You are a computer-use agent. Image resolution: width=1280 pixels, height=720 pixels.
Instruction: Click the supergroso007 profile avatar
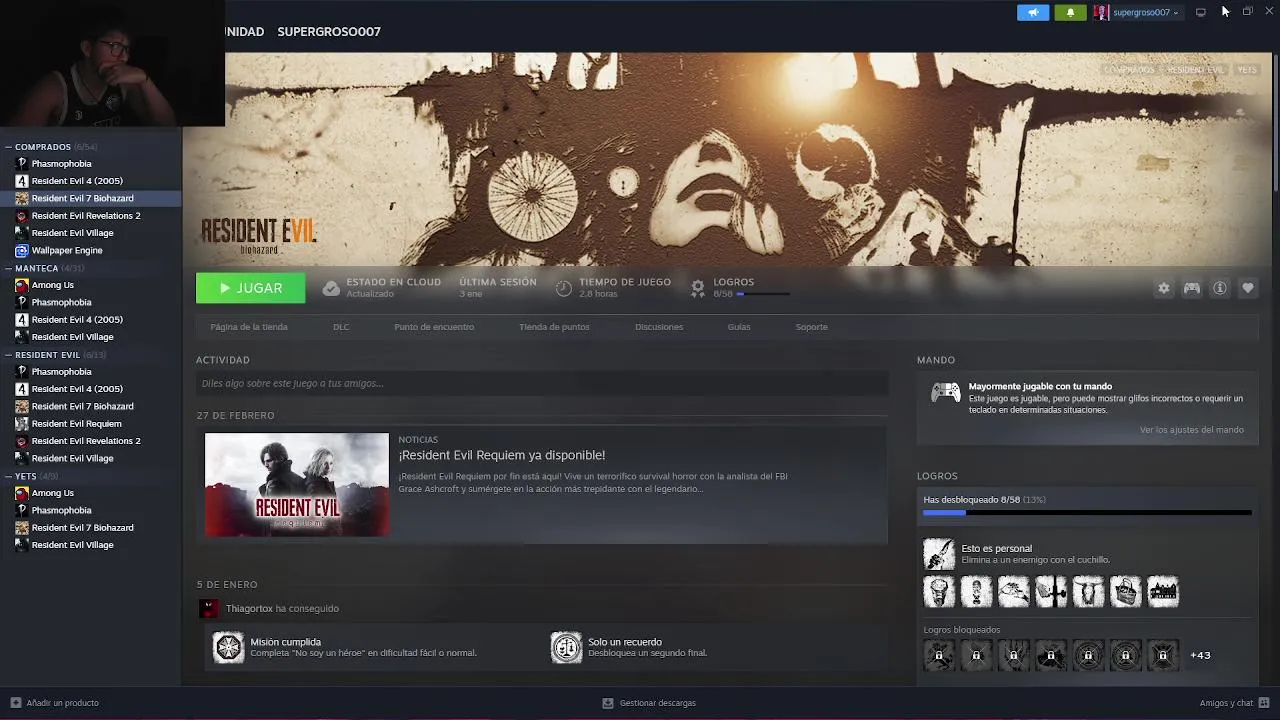pos(1101,12)
